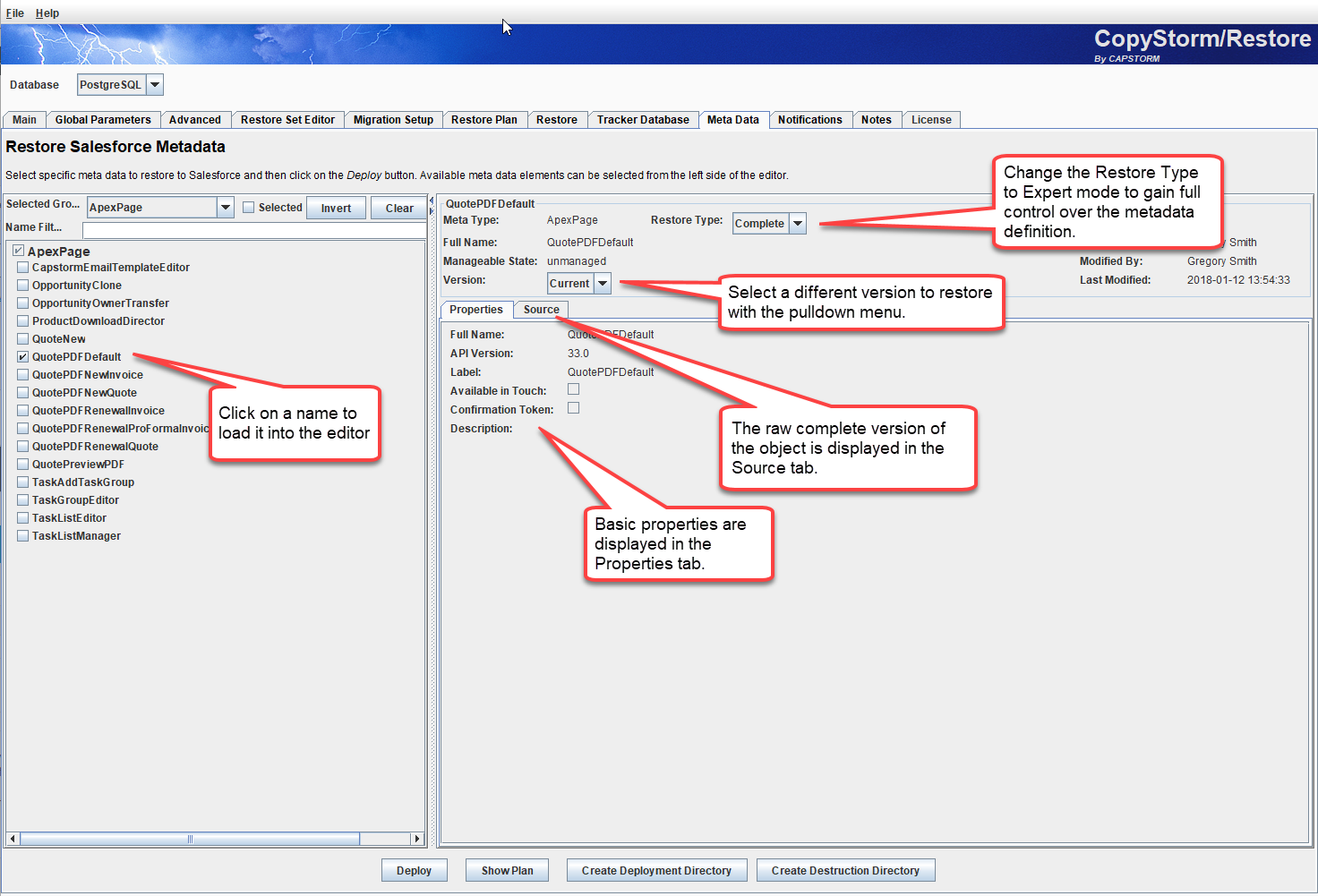Load QuotePDFRenewalQuote into the editor
Screen dimensions: 1318x896
coord(95,447)
